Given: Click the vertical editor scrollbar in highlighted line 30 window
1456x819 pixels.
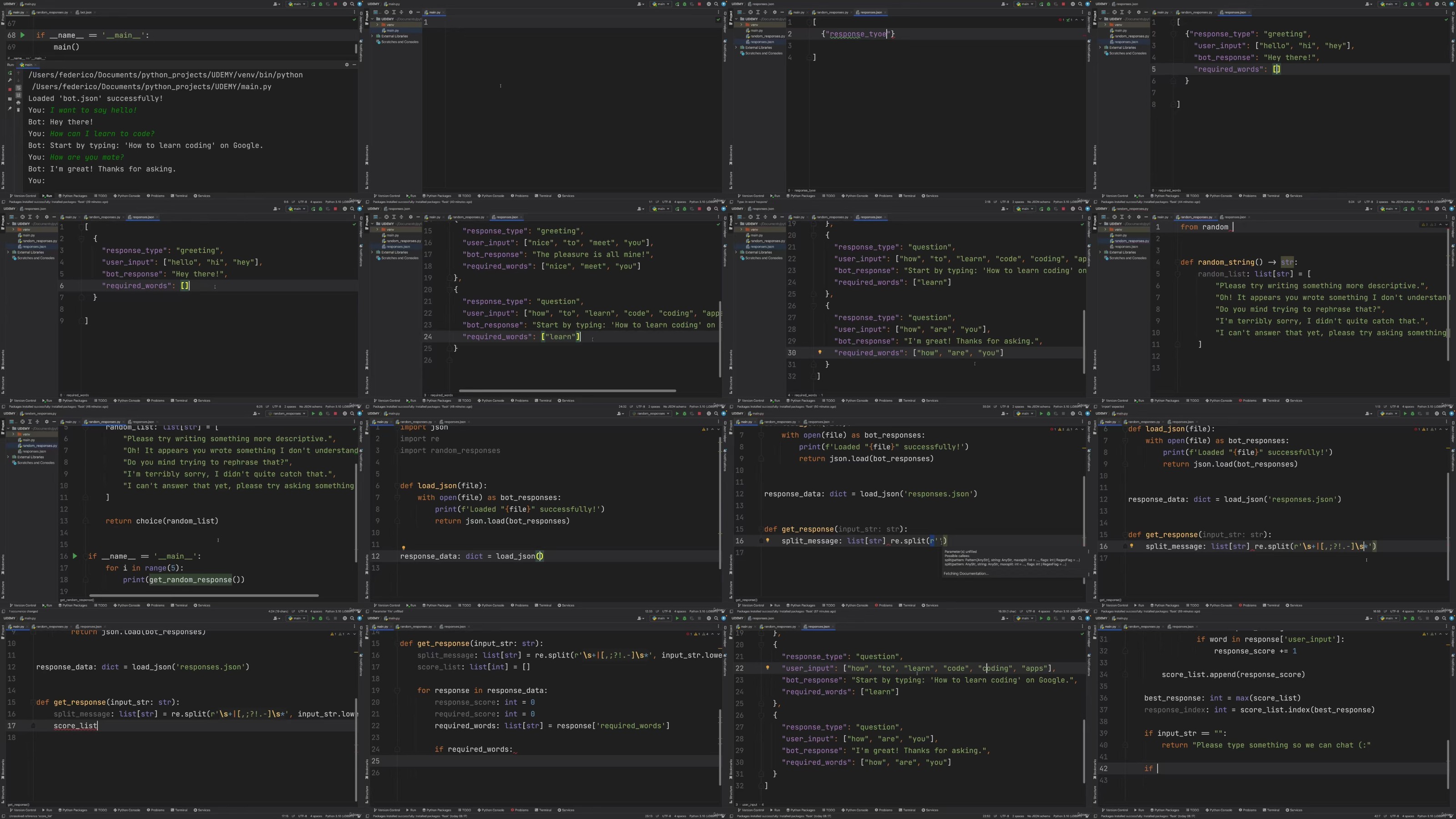Looking at the screenshot, I should [x=1083, y=341].
